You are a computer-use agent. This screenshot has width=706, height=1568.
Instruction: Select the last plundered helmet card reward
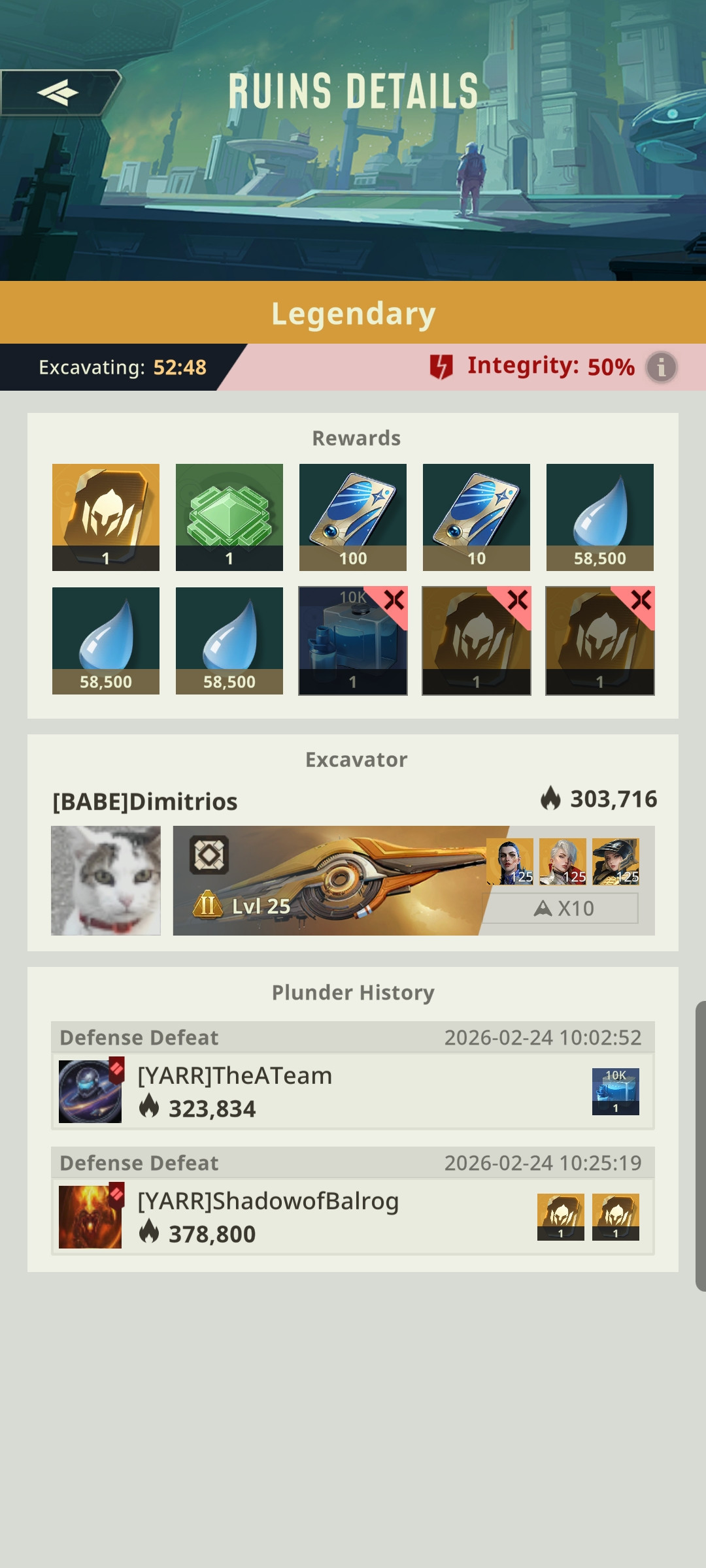pos(600,641)
